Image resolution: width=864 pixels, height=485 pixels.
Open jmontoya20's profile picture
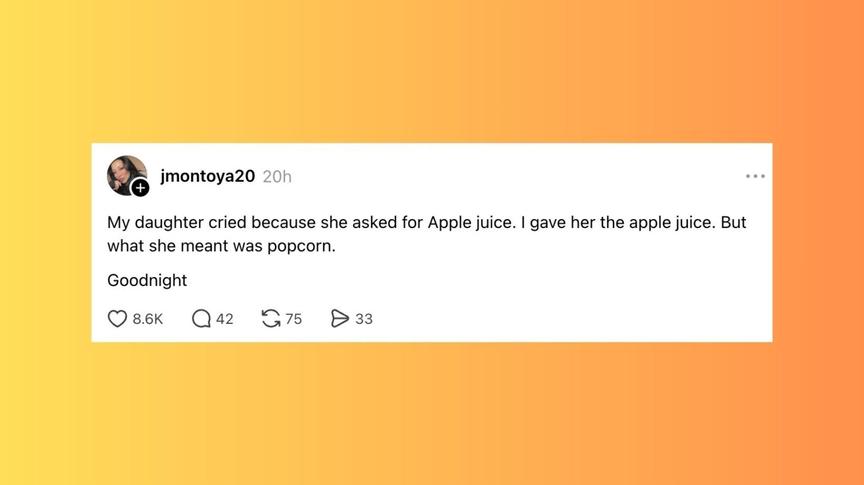(124, 173)
